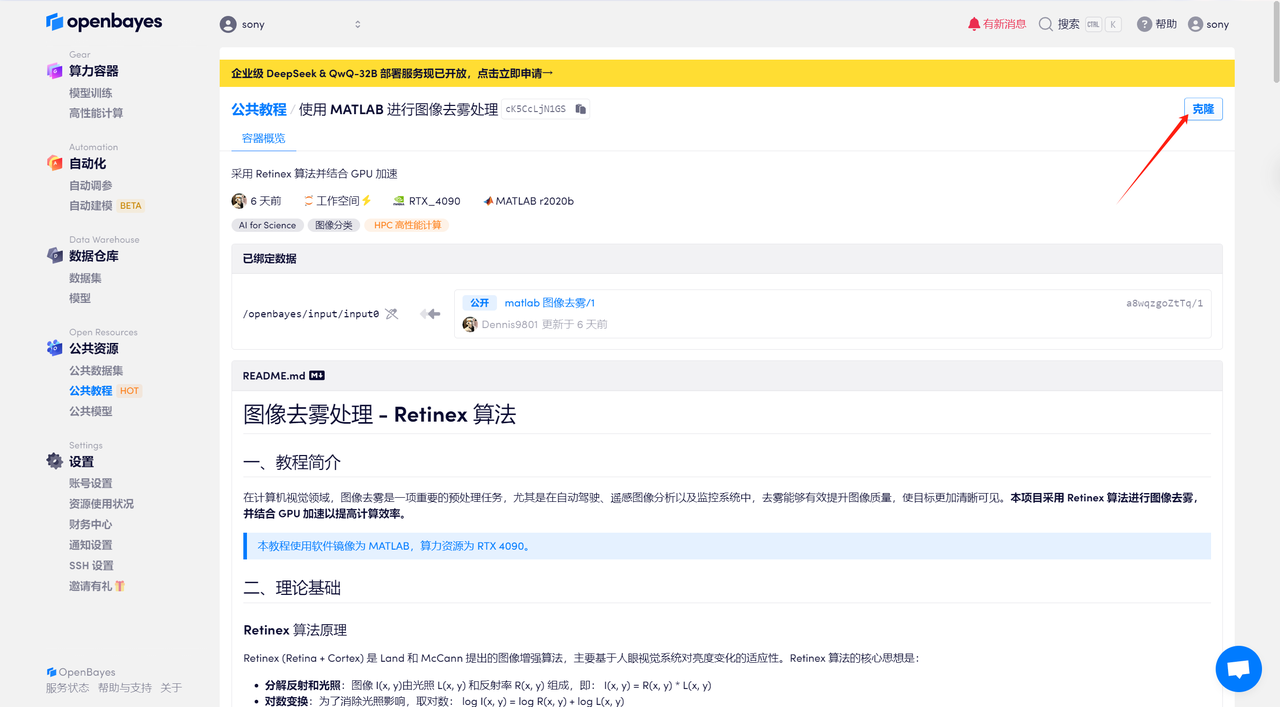The image size is (1280, 707).
Task: Open the chat support bubble
Action: point(1238,669)
